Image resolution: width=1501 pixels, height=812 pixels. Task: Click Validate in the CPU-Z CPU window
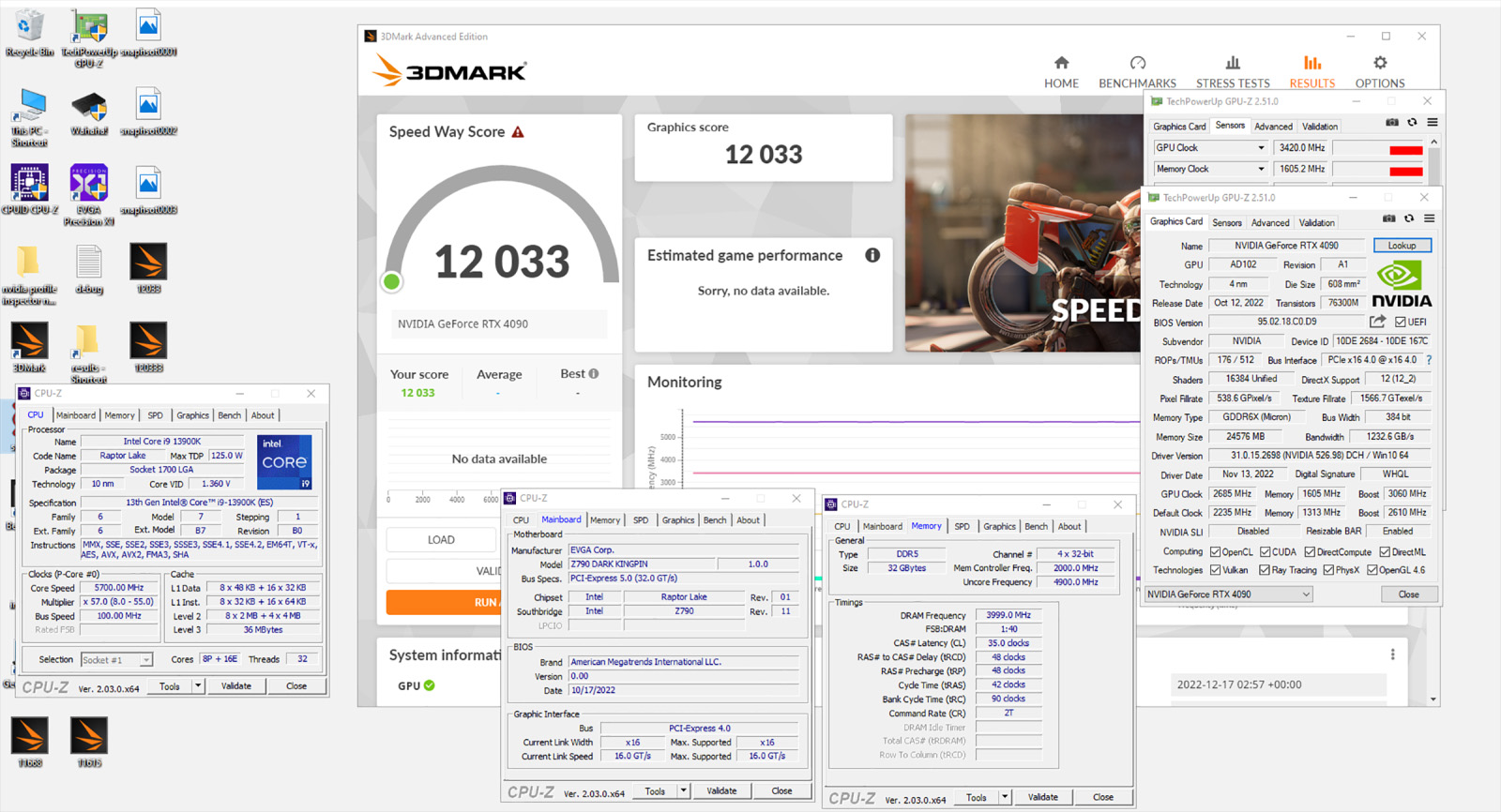tap(236, 686)
